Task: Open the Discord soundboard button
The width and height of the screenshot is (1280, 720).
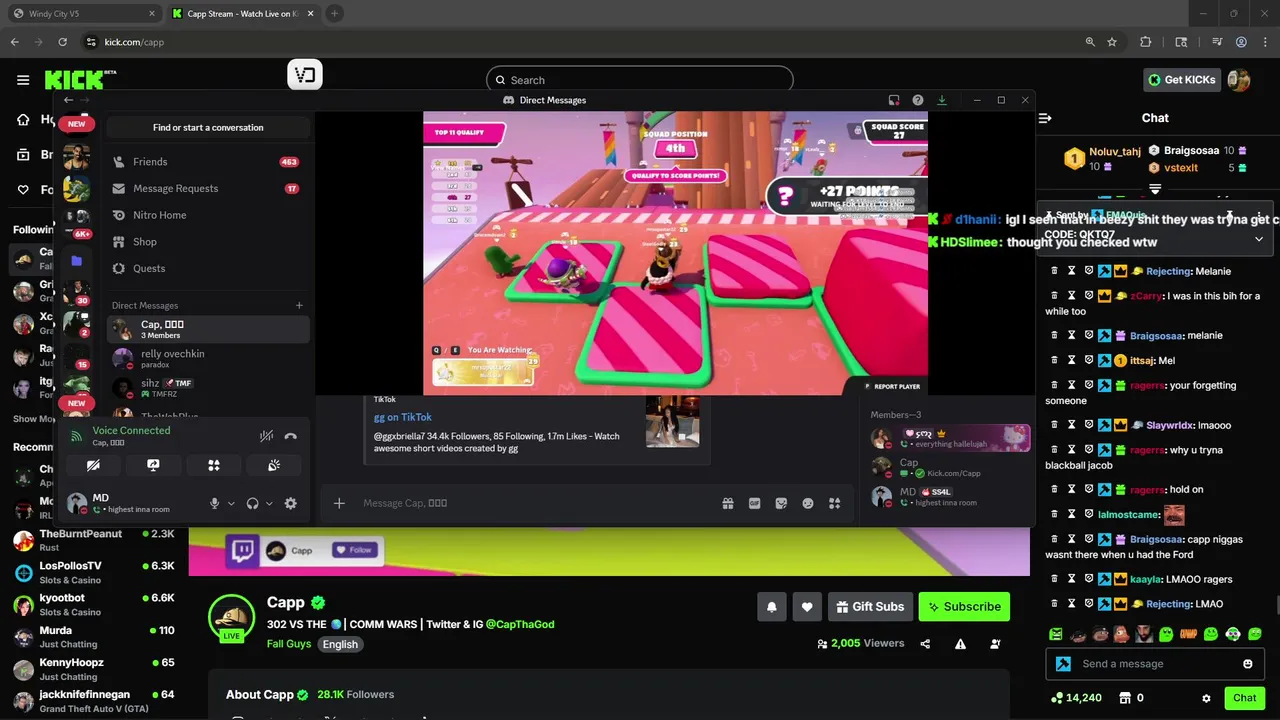Action: (274, 465)
